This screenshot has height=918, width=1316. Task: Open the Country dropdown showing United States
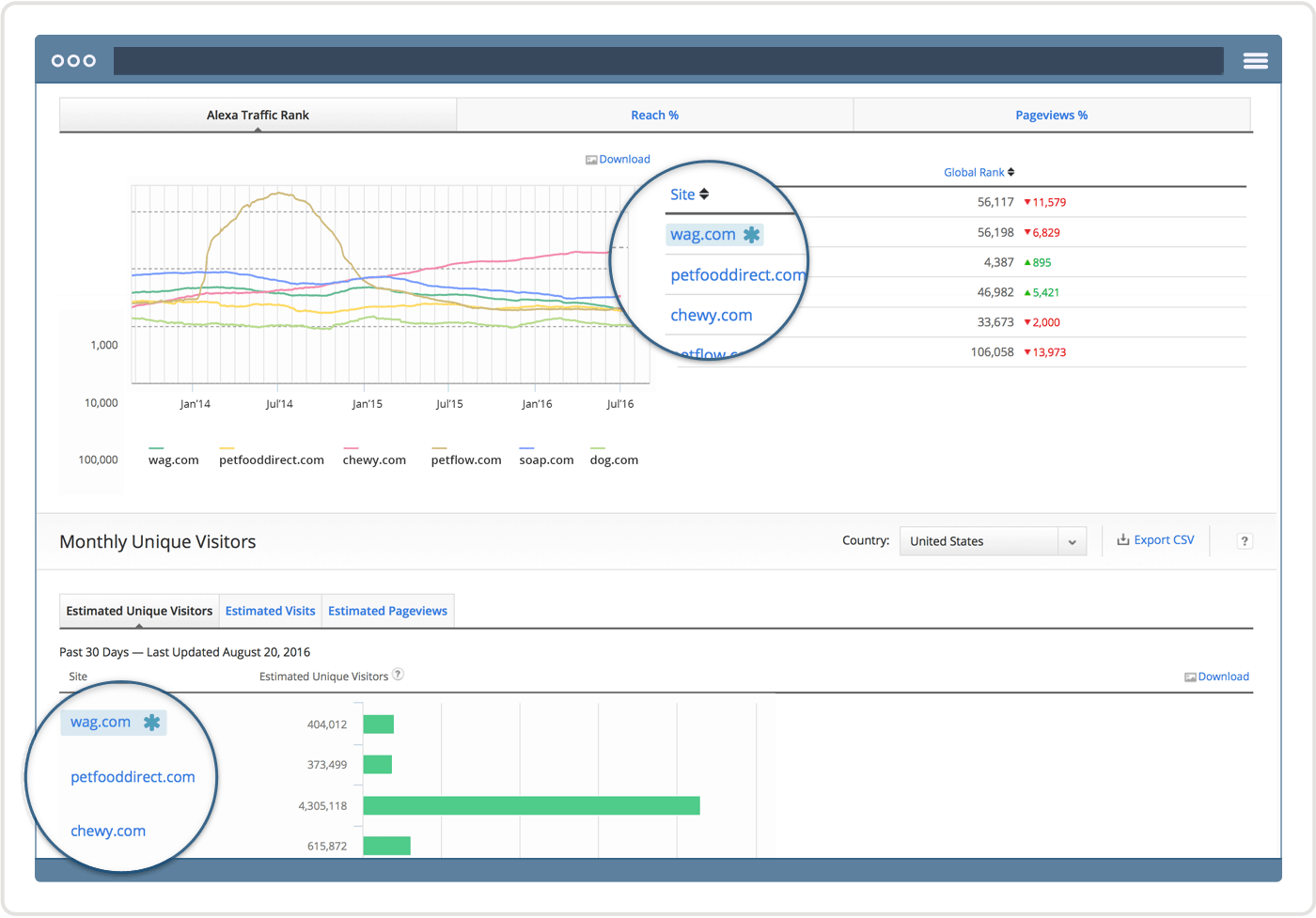[x=993, y=541]
